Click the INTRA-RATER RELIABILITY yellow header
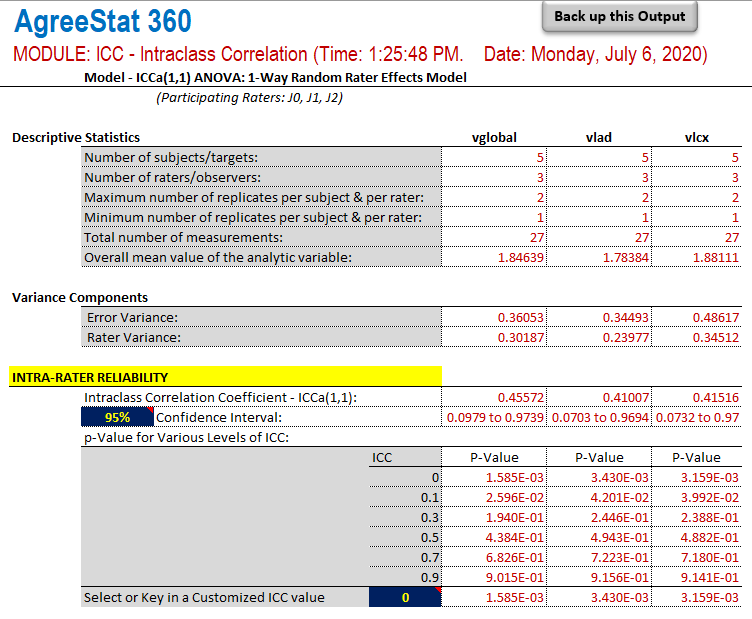 point(225,377)
